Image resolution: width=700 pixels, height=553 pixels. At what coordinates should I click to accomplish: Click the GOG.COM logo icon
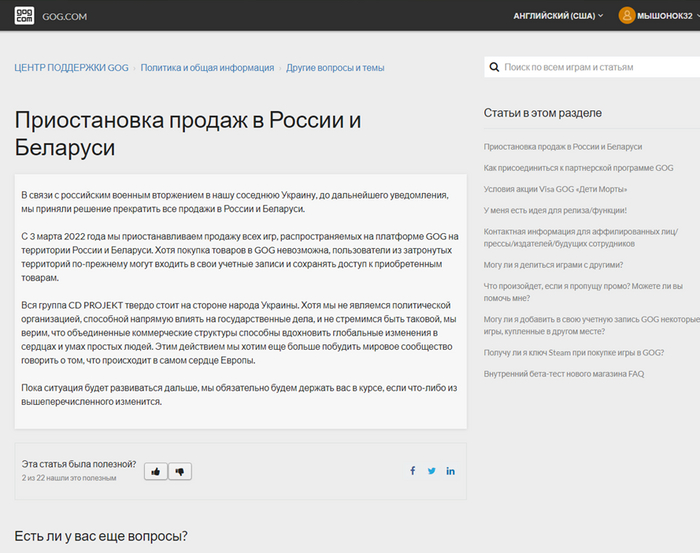pos(24,15)
